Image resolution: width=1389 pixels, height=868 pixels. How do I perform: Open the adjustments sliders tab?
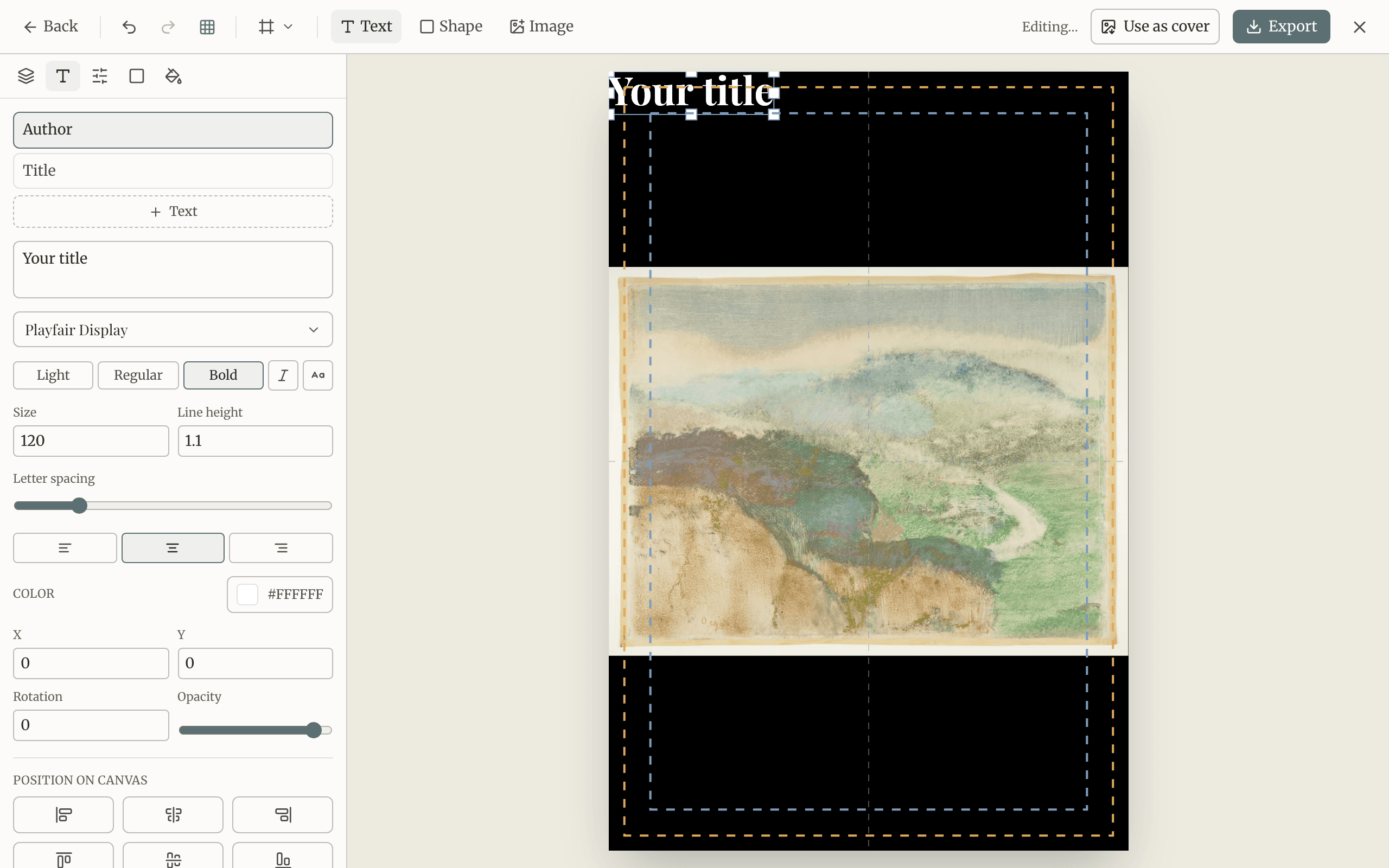click(100, 76)
